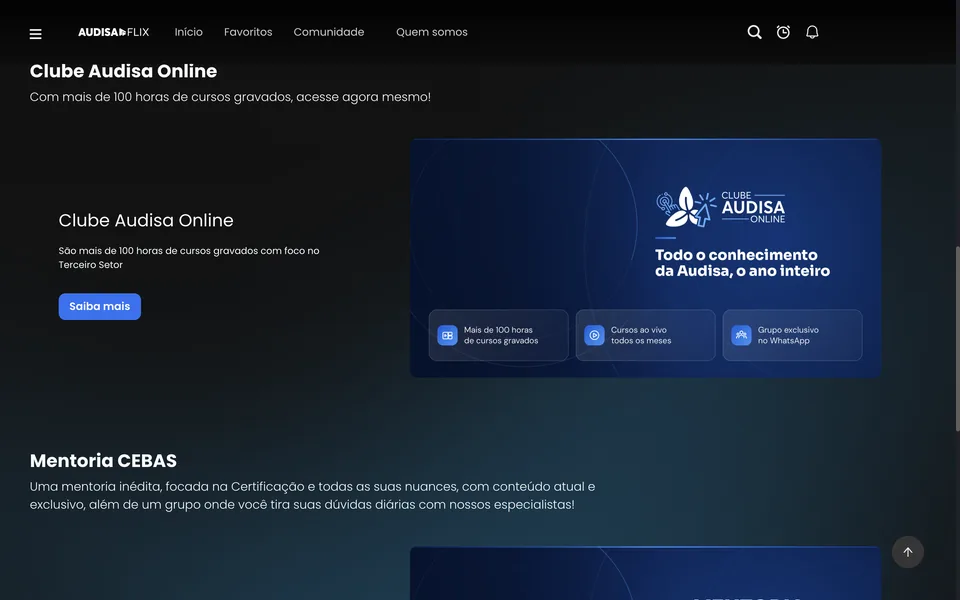Click the 'Mais de 100 horas de cursos gravados' card
960x600 pixels.
pyautogui.click(x=498, y=335)
